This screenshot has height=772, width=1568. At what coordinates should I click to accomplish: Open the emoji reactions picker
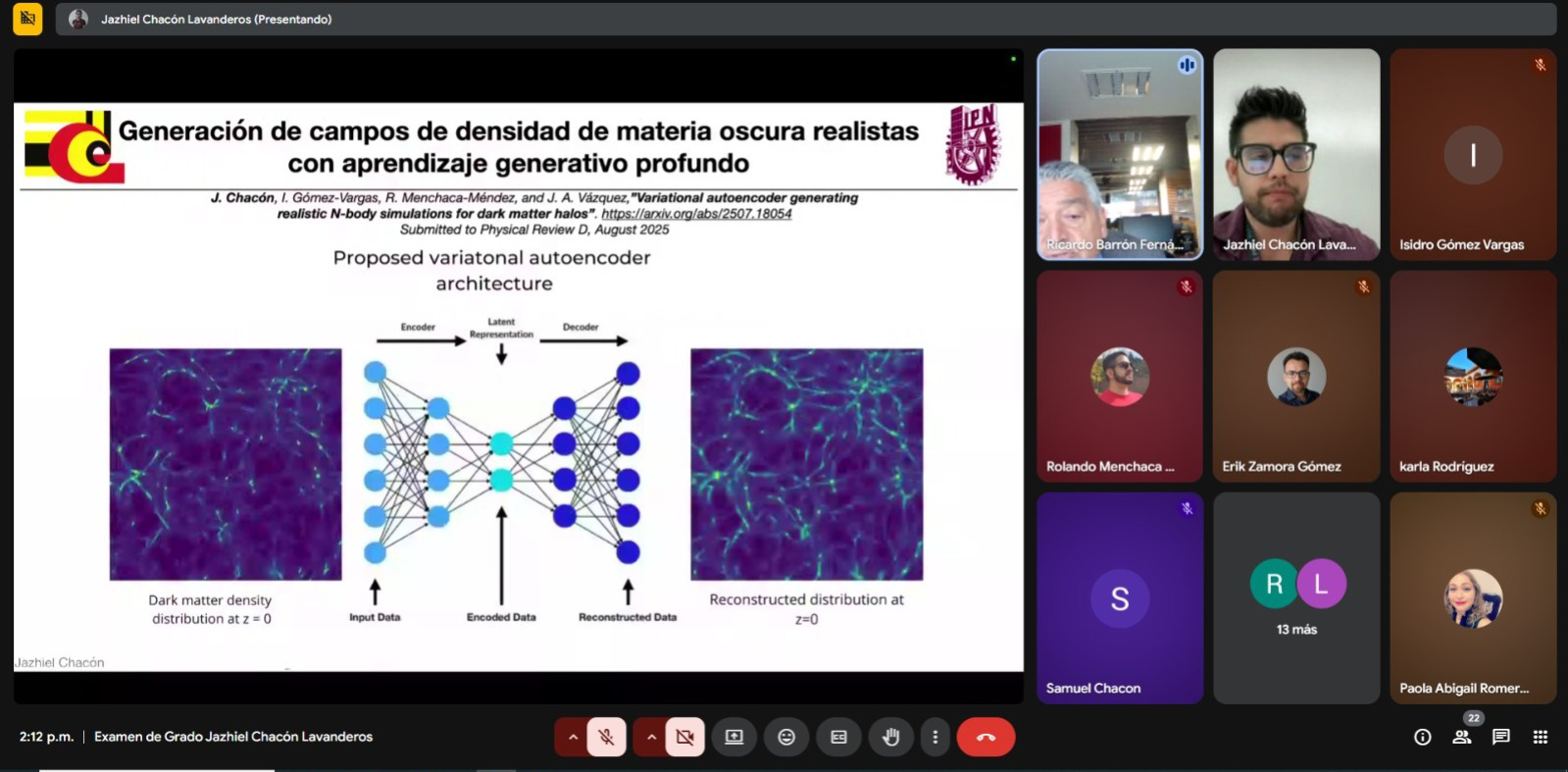(x=786, y=737)
